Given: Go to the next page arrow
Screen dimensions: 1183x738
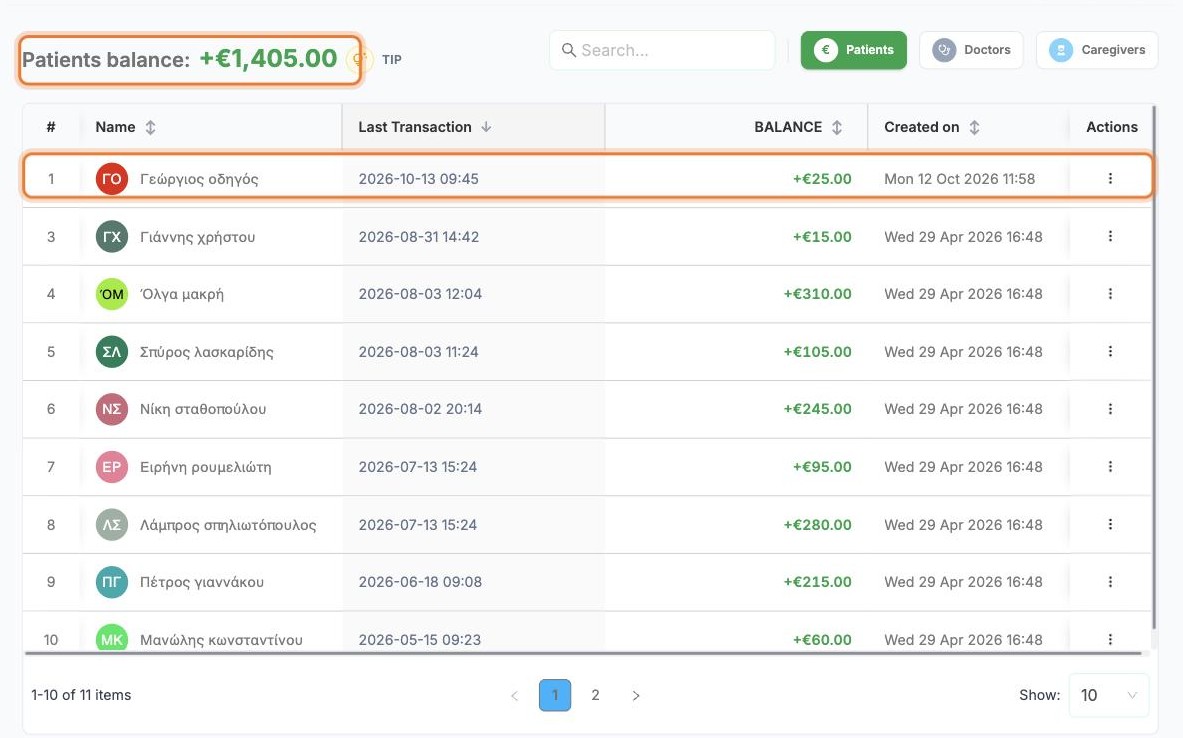Looking at the screenshot, I should (x=635, y=695).
